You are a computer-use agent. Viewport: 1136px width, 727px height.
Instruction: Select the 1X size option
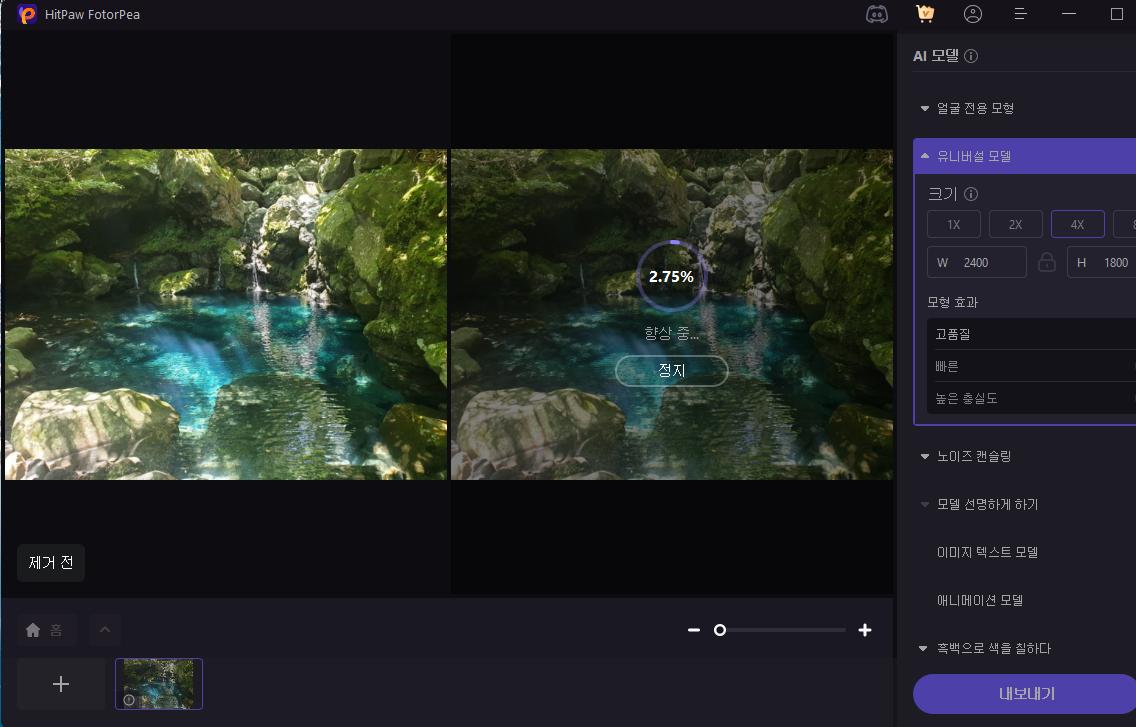(953, 224)
